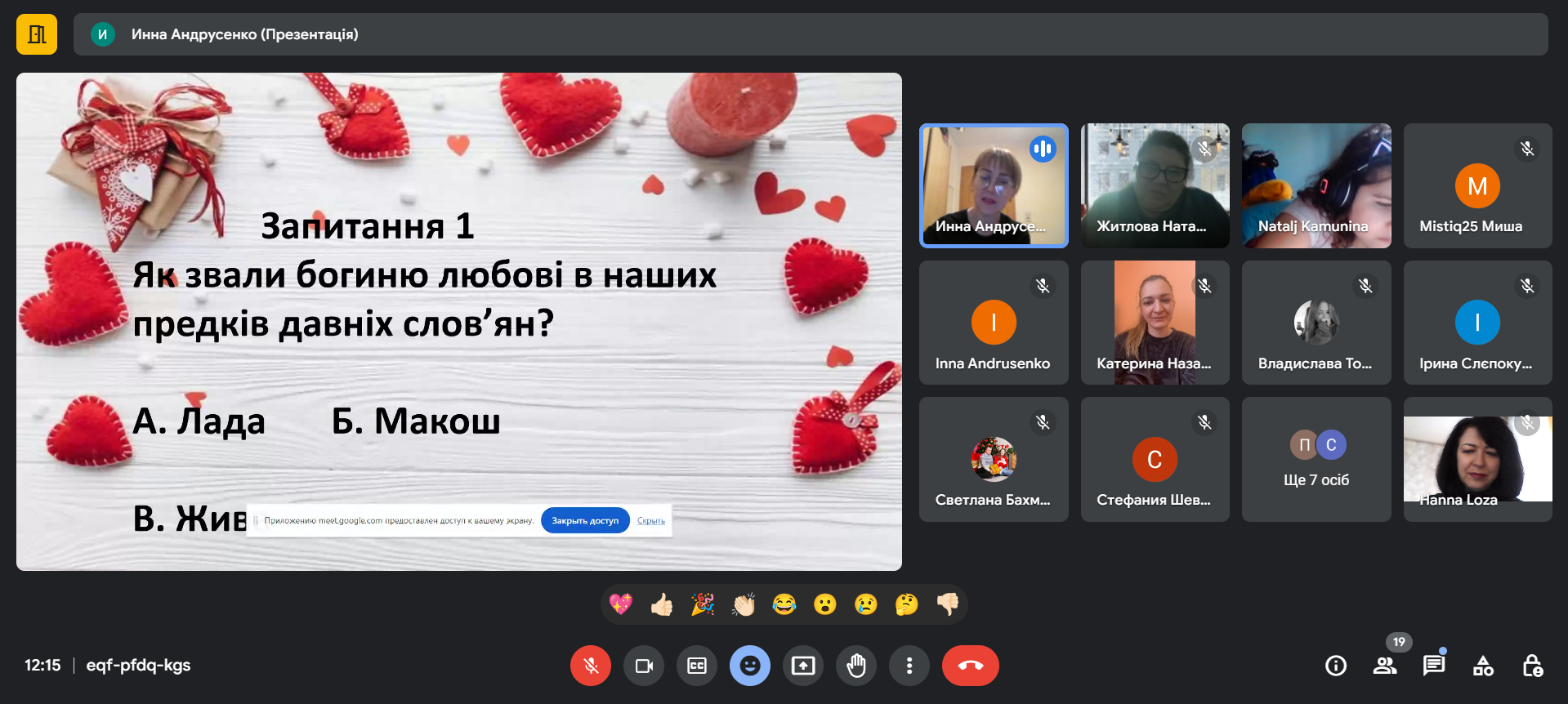Select Катерина's video thumbnail
The width and height of the screenshot is (1568, 704).
click(1155, 322)
